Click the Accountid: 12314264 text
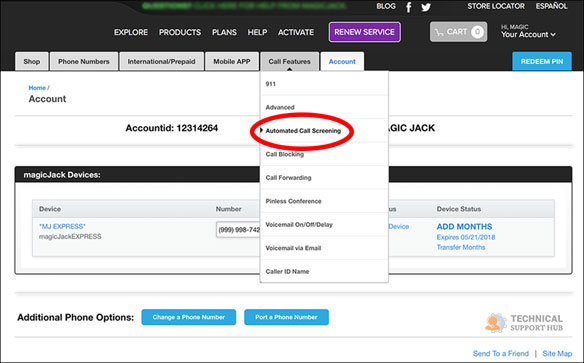The height and width of the screenshot is (363, 584). (171, 128)
